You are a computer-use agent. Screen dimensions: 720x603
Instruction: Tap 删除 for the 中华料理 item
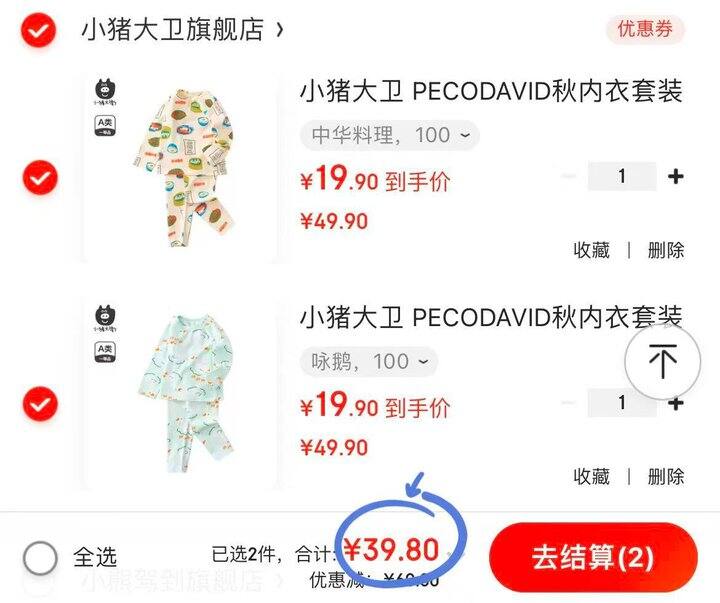click(666, 250)
